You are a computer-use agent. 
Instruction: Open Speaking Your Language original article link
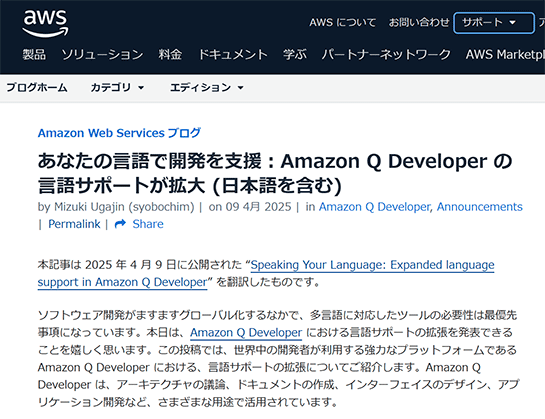pos(266,273)
